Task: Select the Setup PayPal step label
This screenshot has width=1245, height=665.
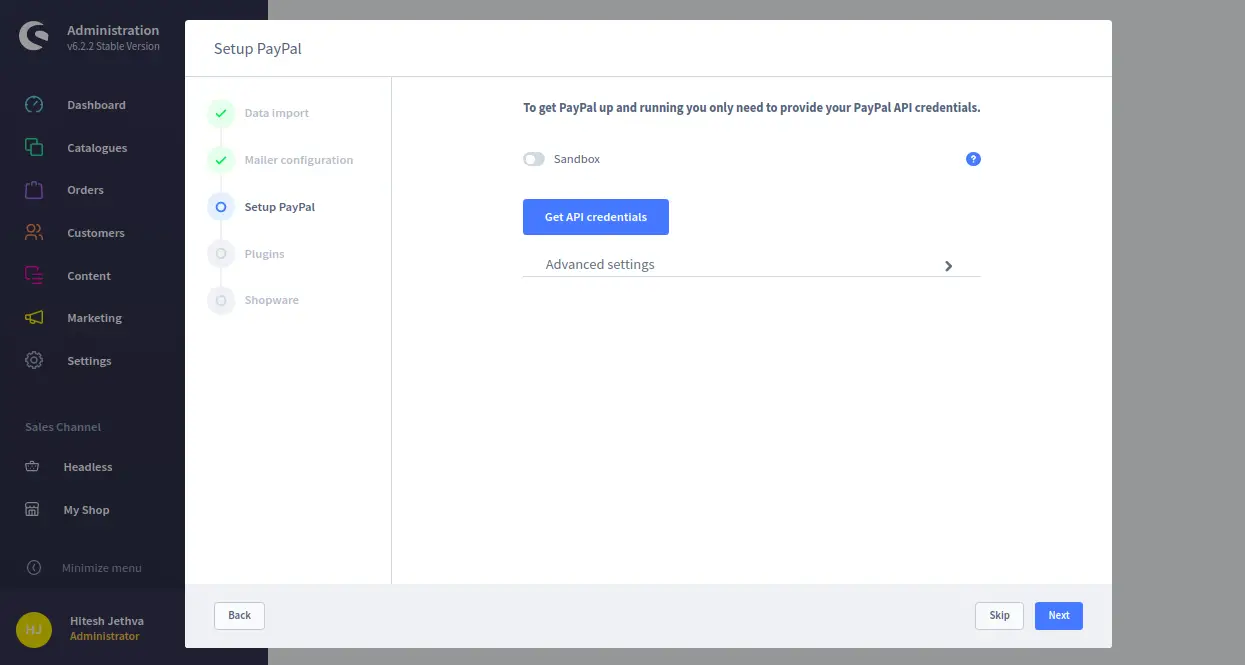Action: (x=280, y=207)
